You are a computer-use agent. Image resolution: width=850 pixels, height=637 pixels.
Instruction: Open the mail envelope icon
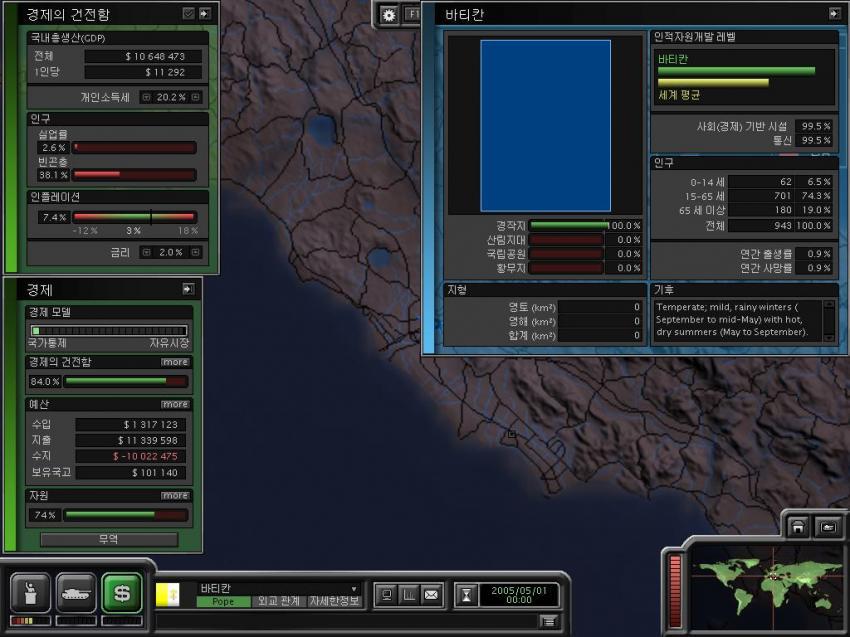(432, 595)
